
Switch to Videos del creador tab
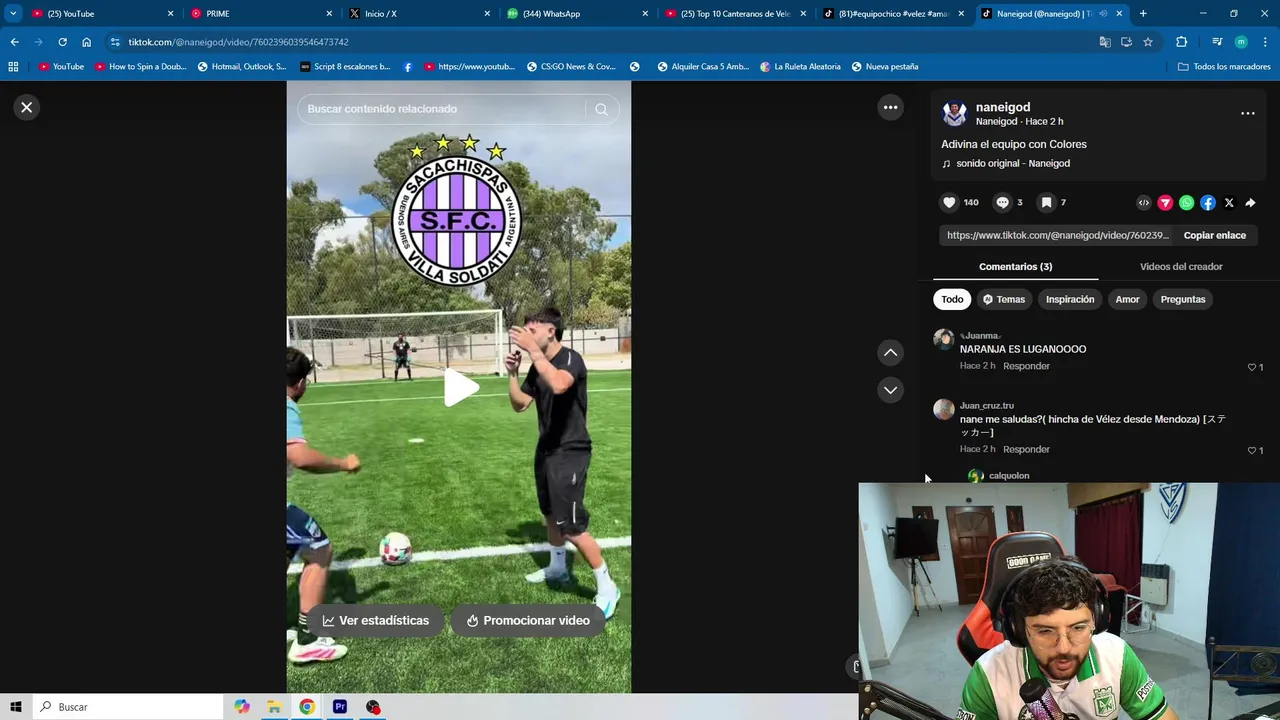tap(1181, 266)
